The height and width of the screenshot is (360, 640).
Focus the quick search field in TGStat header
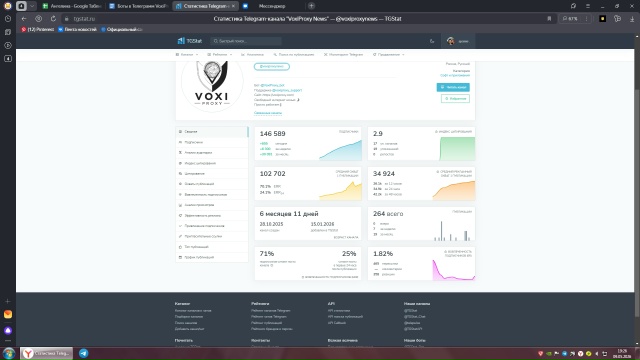[246, 41]
